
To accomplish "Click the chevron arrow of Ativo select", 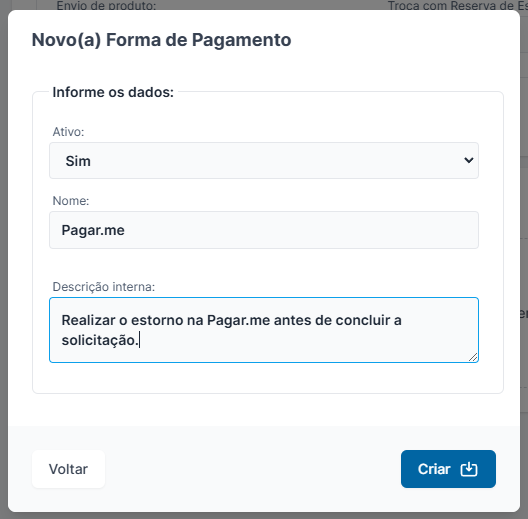I will 469,160.
